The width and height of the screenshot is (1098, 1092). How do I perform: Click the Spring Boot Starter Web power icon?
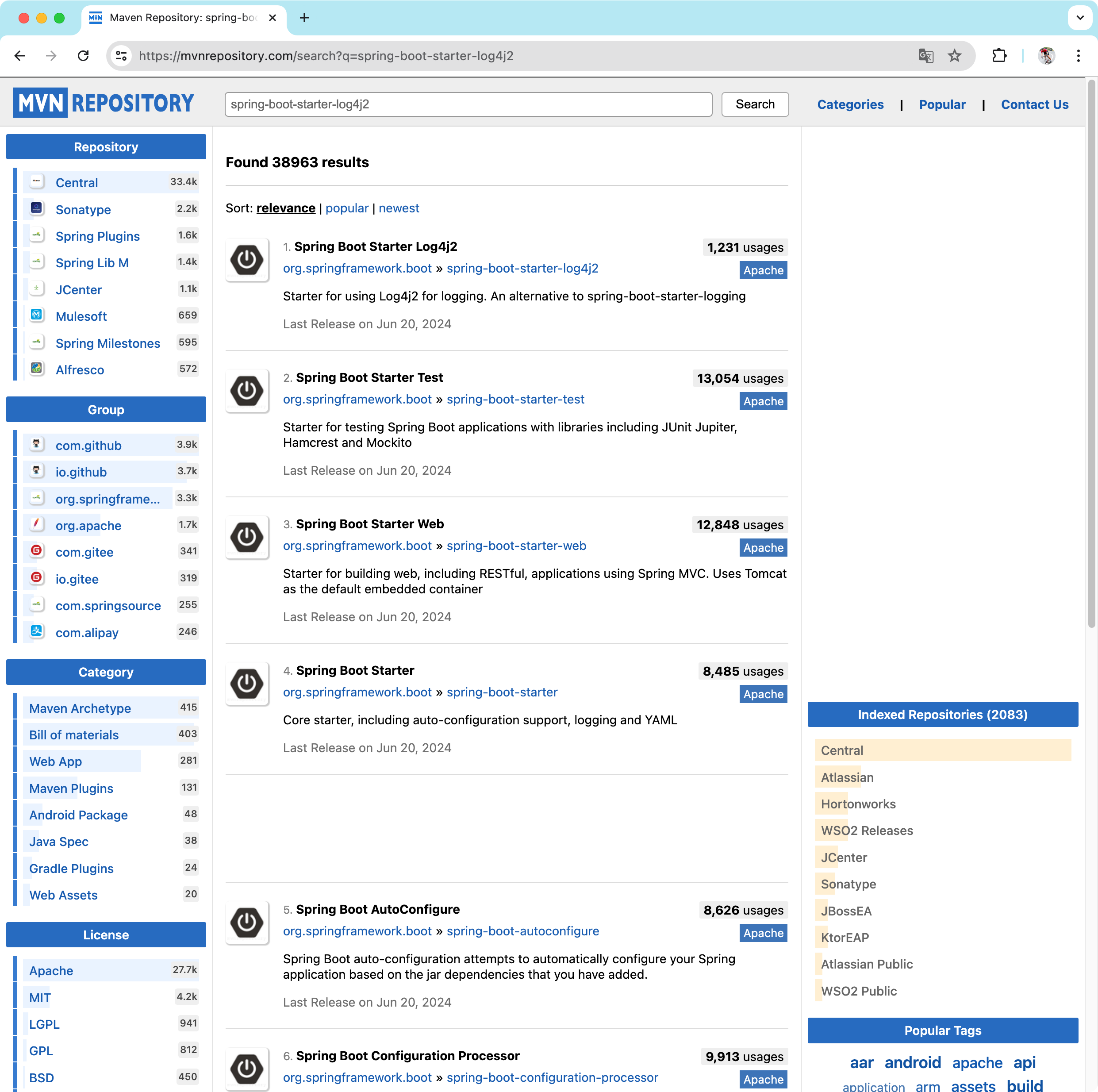pyautogui.click(x=247, y=537)
